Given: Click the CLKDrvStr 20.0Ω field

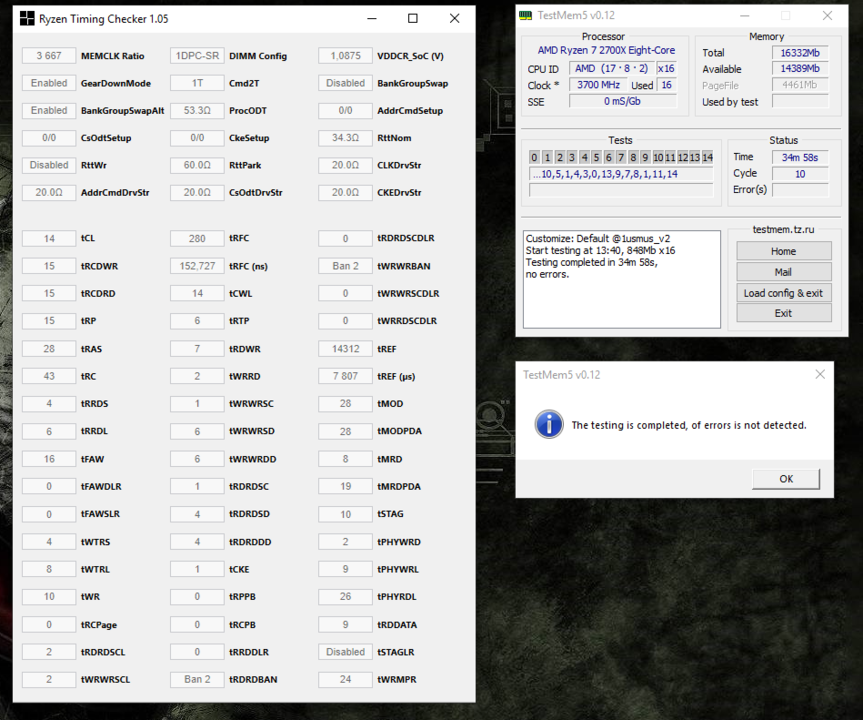Looking at the screenshot, I should coord(345,165).
